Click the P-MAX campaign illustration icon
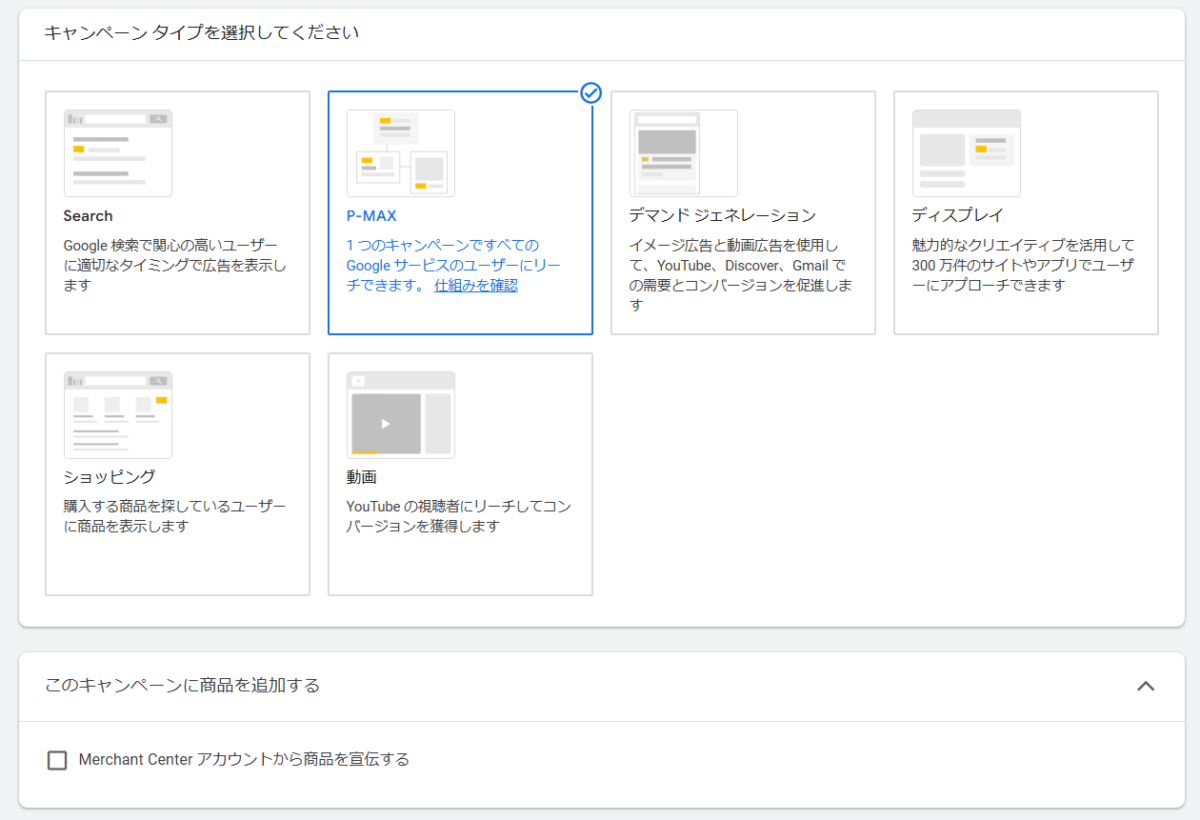This screenshot has height=820, width=1200. click(401, 153)
